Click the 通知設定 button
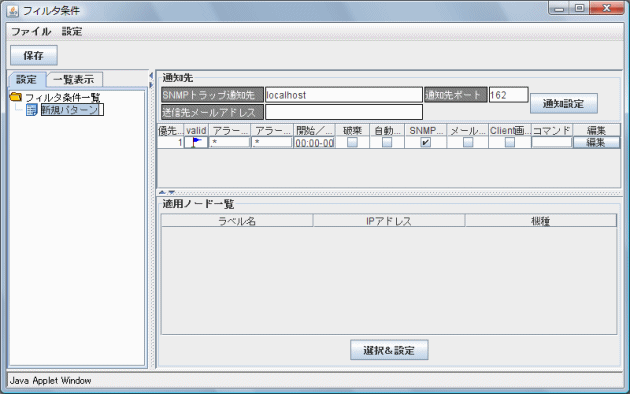The image size is (630, 394). click(x=563, y=104)
